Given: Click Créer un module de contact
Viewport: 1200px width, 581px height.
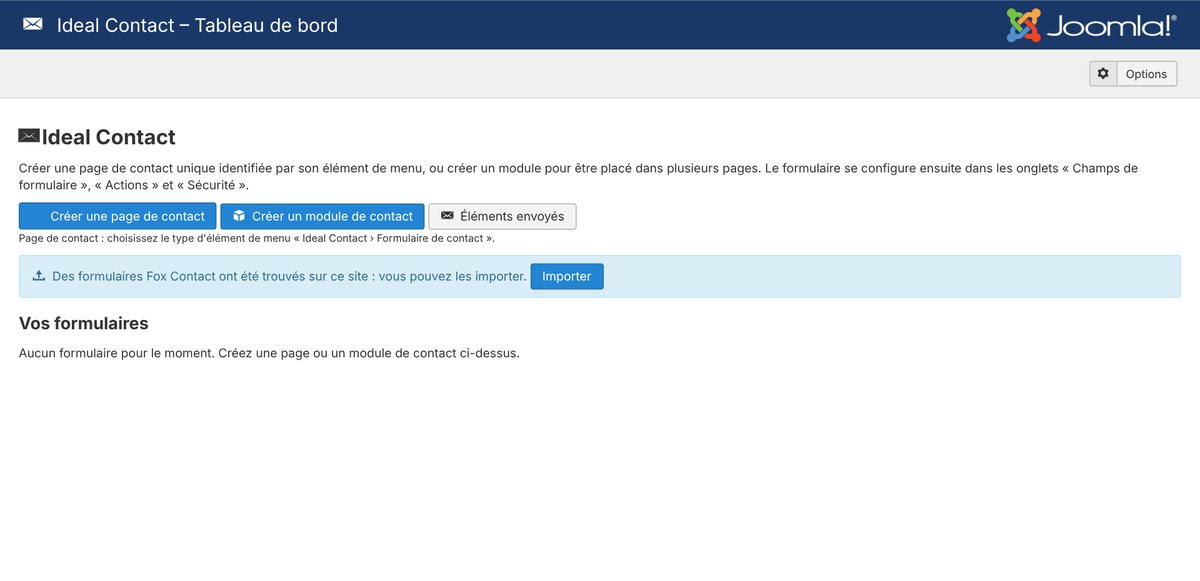Looking at the screenshot, I should pyautogui.click(x=322, y=216).
